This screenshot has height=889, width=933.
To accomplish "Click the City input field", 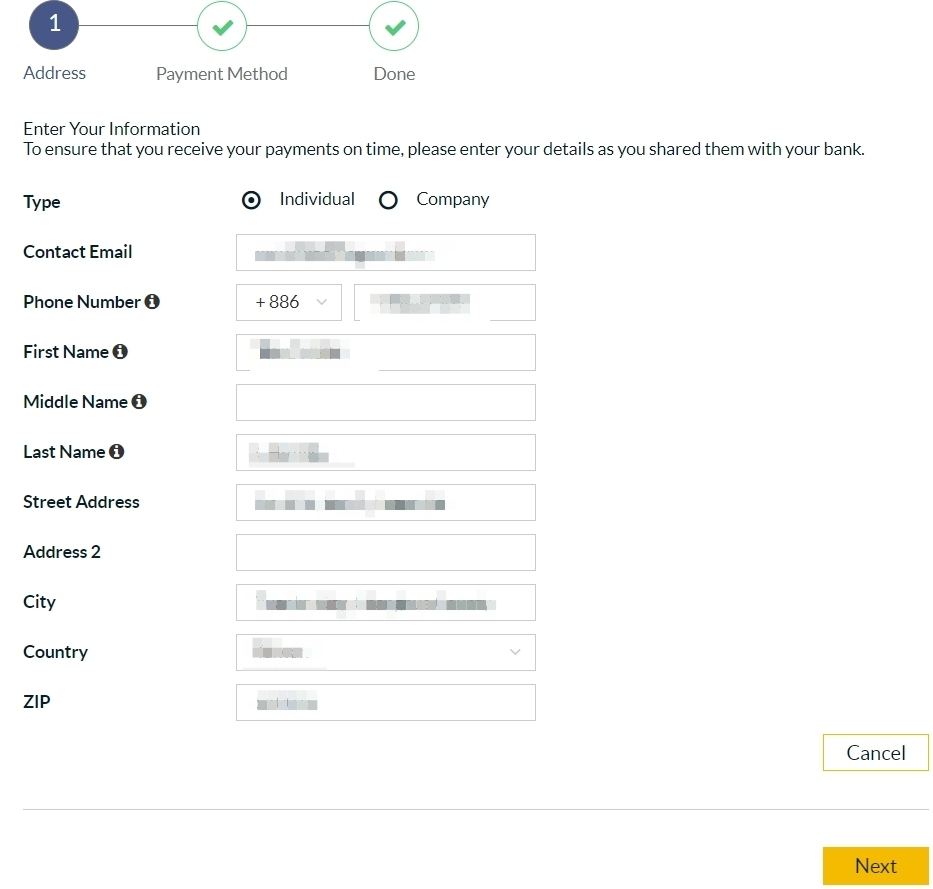I will pyautogui.click(x=386, y=602).
